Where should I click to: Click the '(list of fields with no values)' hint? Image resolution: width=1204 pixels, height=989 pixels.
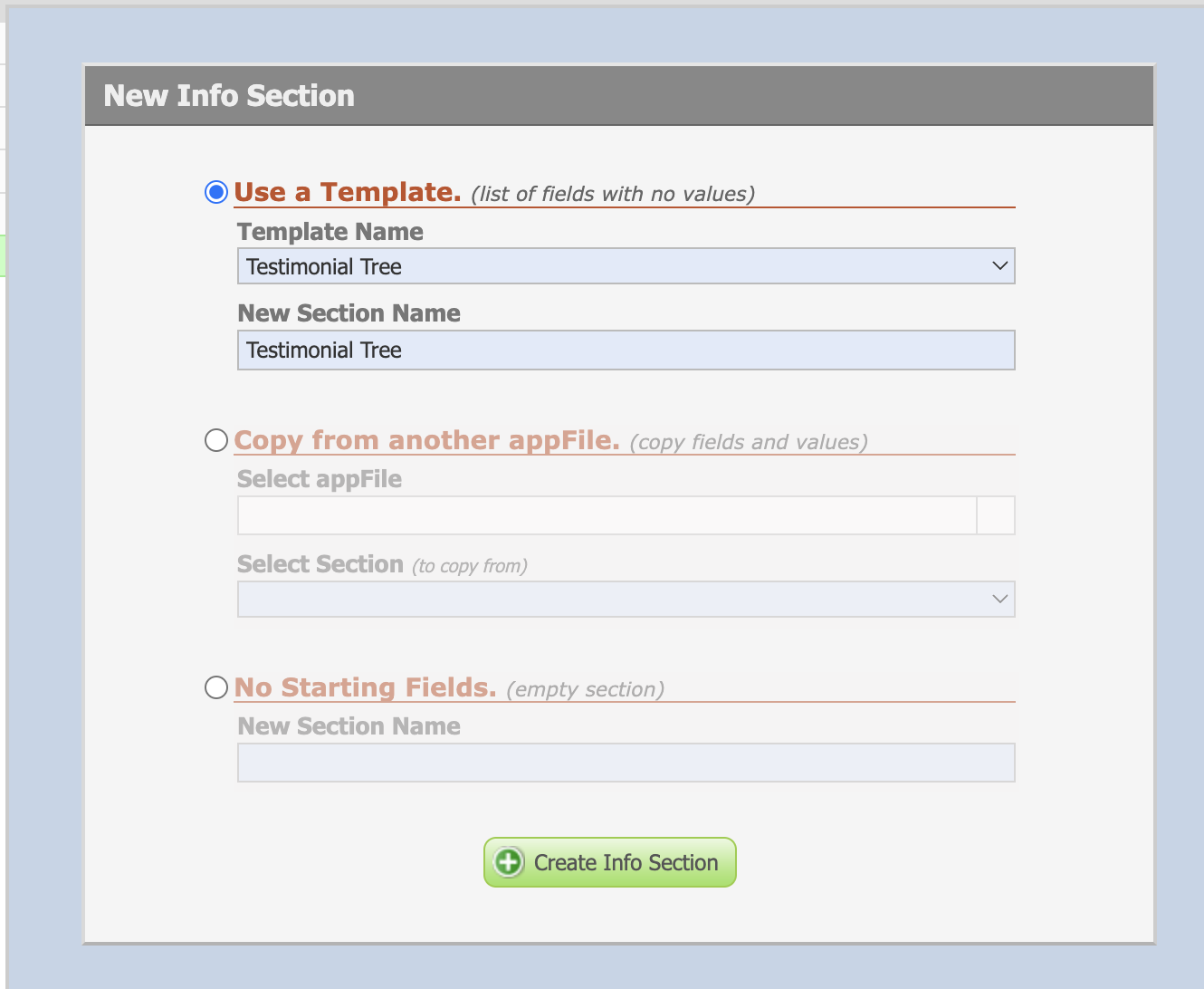tap(613, 194)
